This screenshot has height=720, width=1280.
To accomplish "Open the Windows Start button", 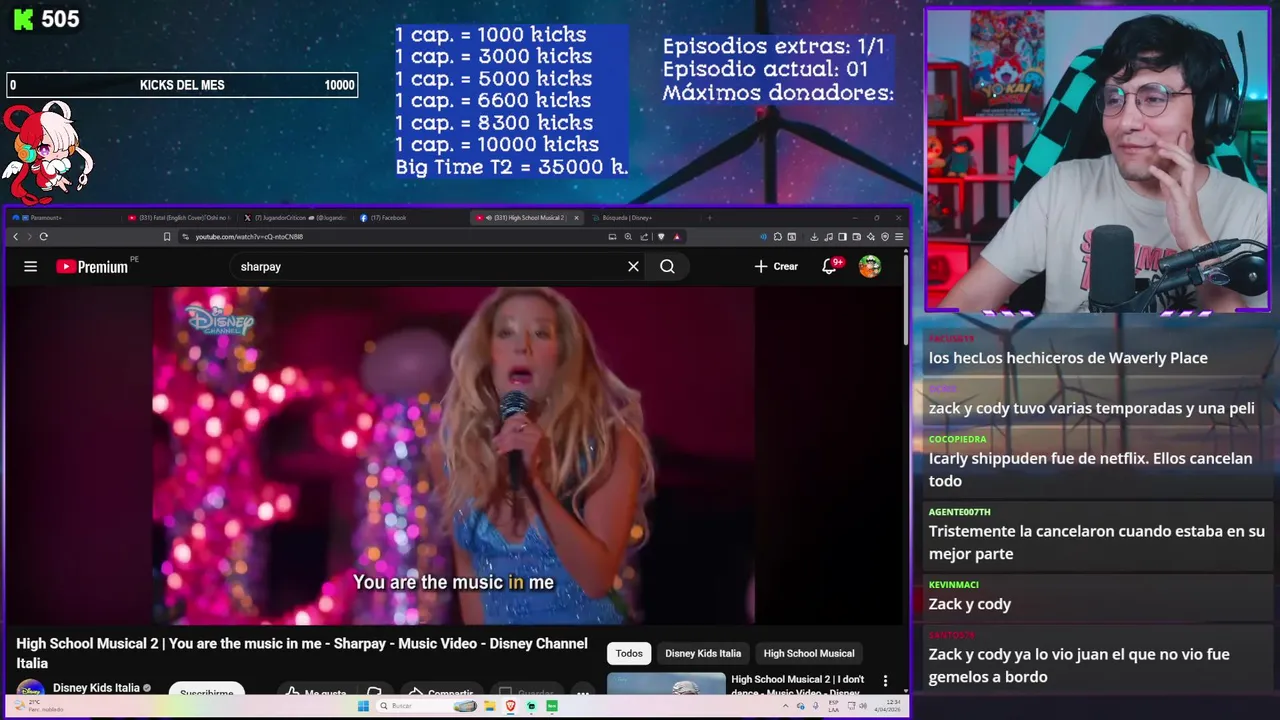I will [x=363, y=706].
